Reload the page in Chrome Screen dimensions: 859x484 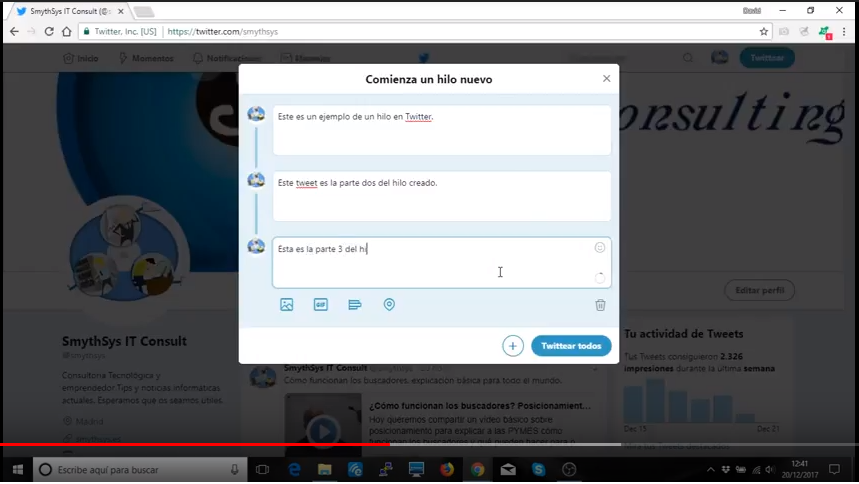[47, 32]
